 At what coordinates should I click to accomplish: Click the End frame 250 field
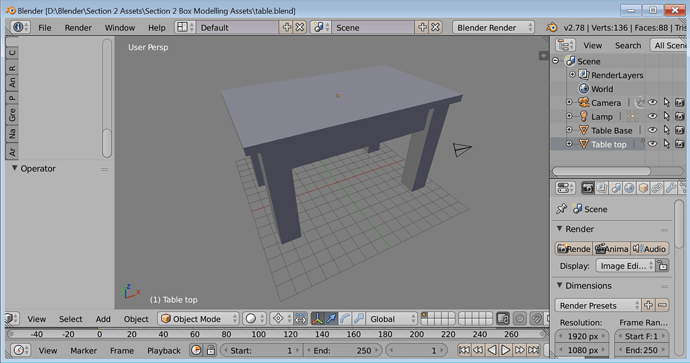pyautogui.click(x=341, y=350)
